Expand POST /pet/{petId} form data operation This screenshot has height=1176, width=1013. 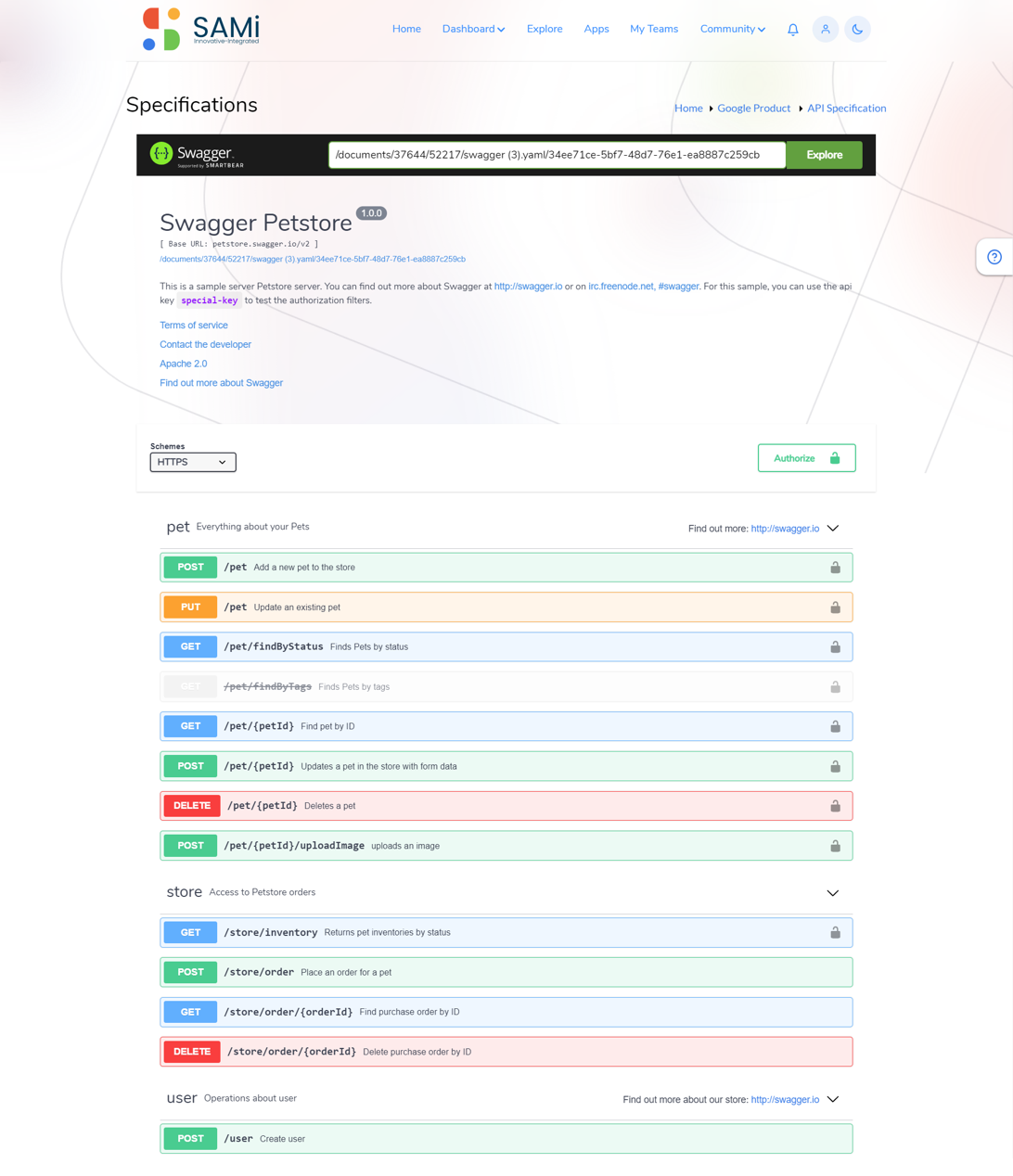click(506, 766)
